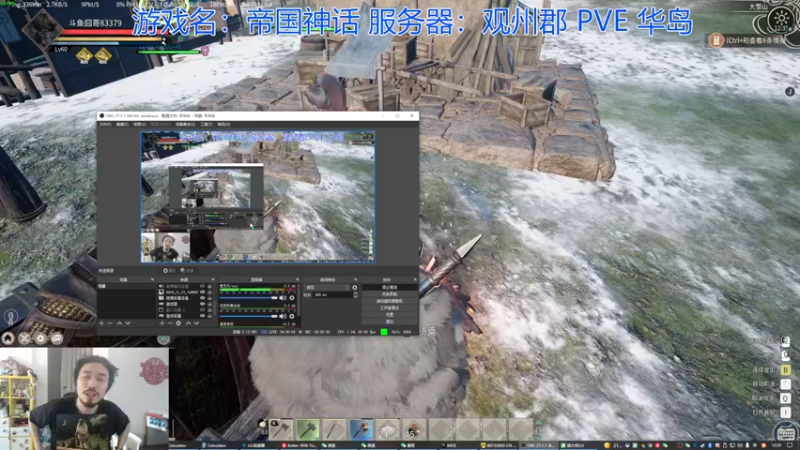The image size is (800, 450).
Task: Toggle visibility of 窗口采集 2 source
Action: tap(203, 310)
